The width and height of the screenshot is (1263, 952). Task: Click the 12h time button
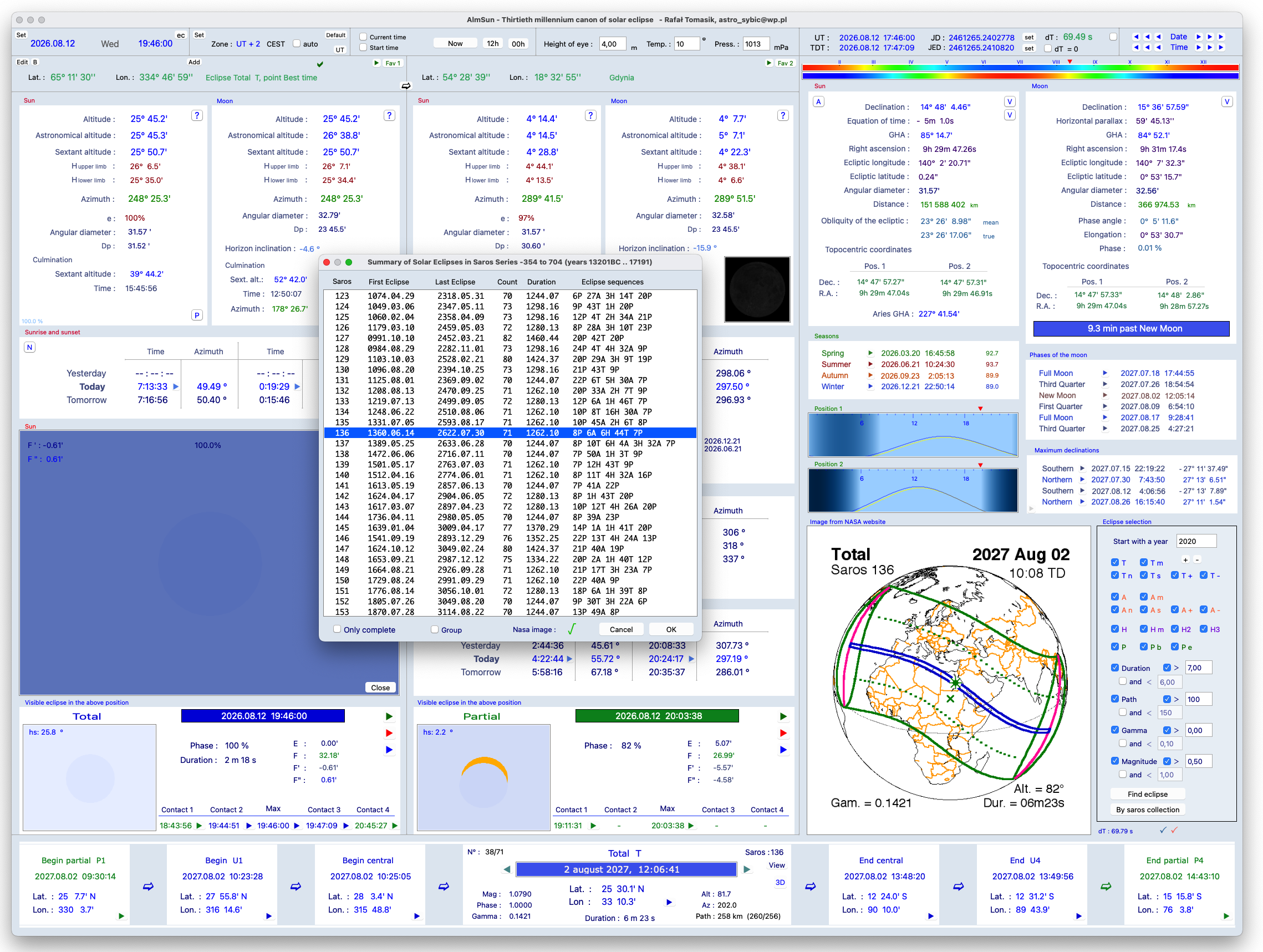pos(492,43)
